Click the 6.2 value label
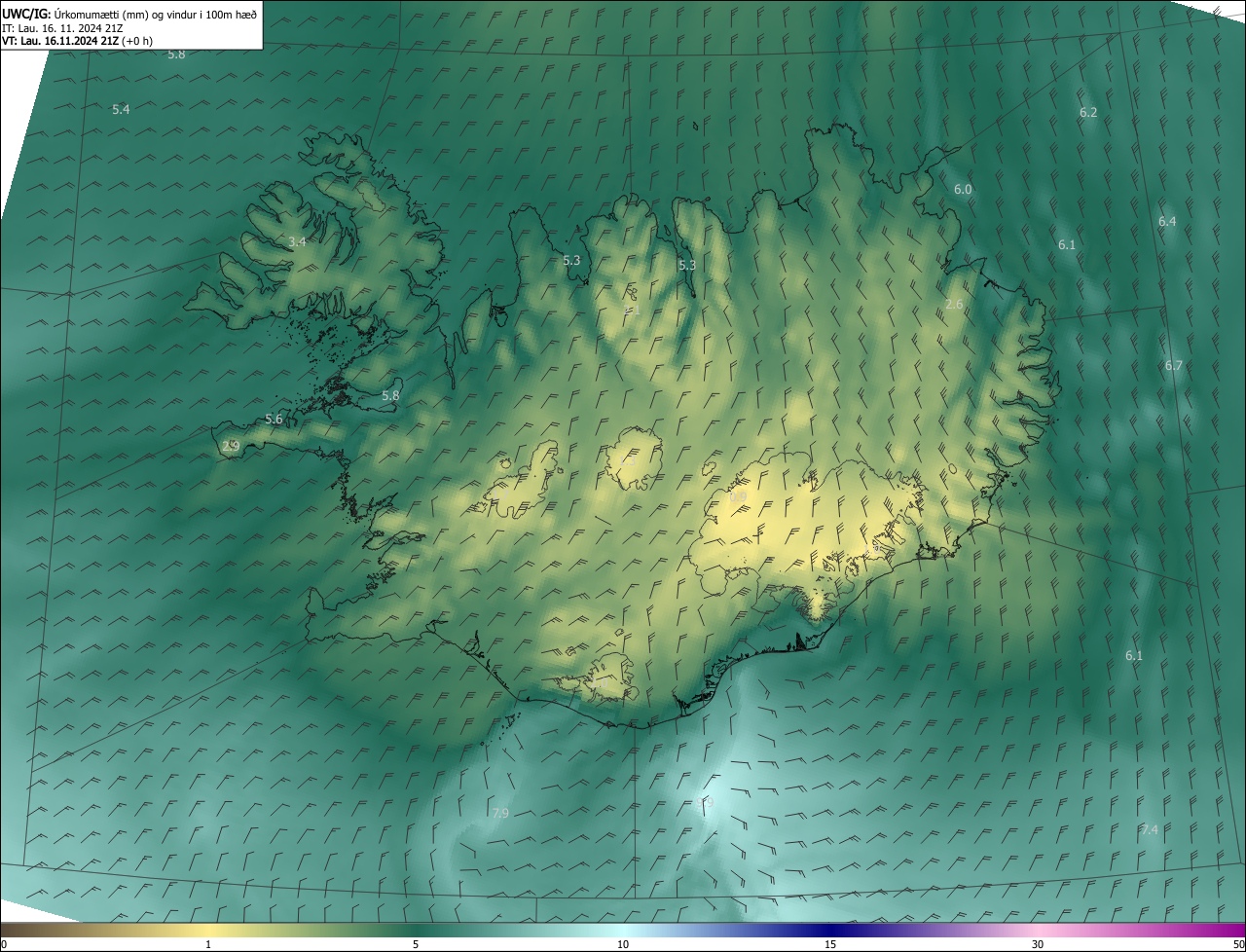Image resolution: width=1246 pixels, height=952 pixels. [1088, 113]
